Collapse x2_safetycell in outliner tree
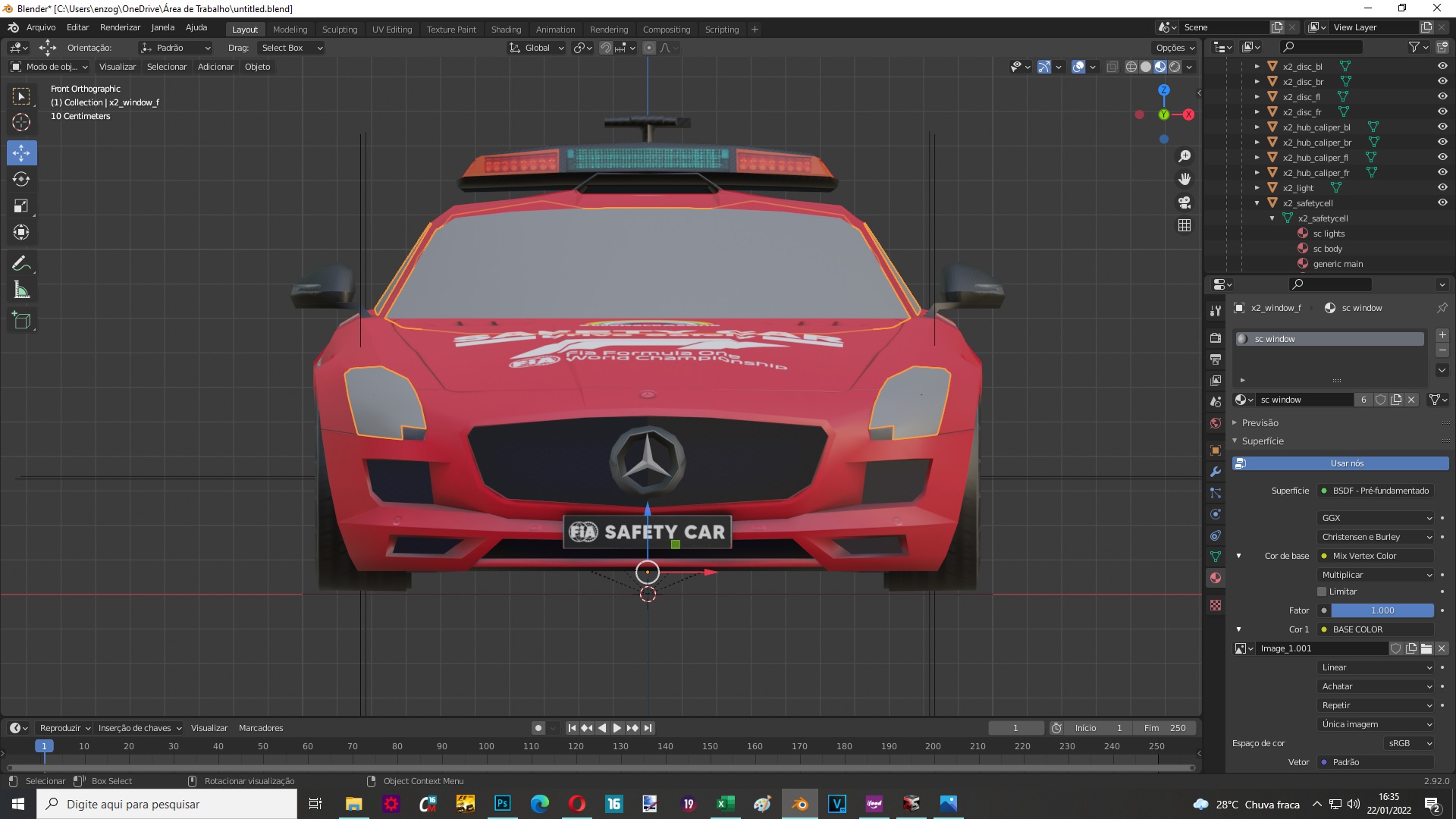The width and height of the screenshot is (1456, 819). click(x=1257, y=203)
